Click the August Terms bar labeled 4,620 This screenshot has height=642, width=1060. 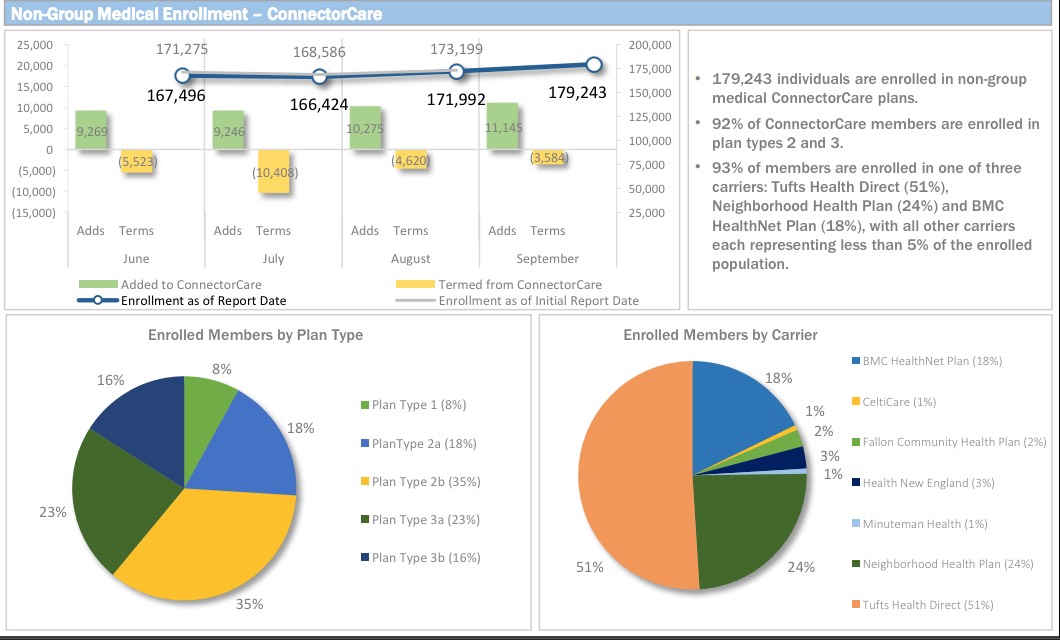[410, 160]
